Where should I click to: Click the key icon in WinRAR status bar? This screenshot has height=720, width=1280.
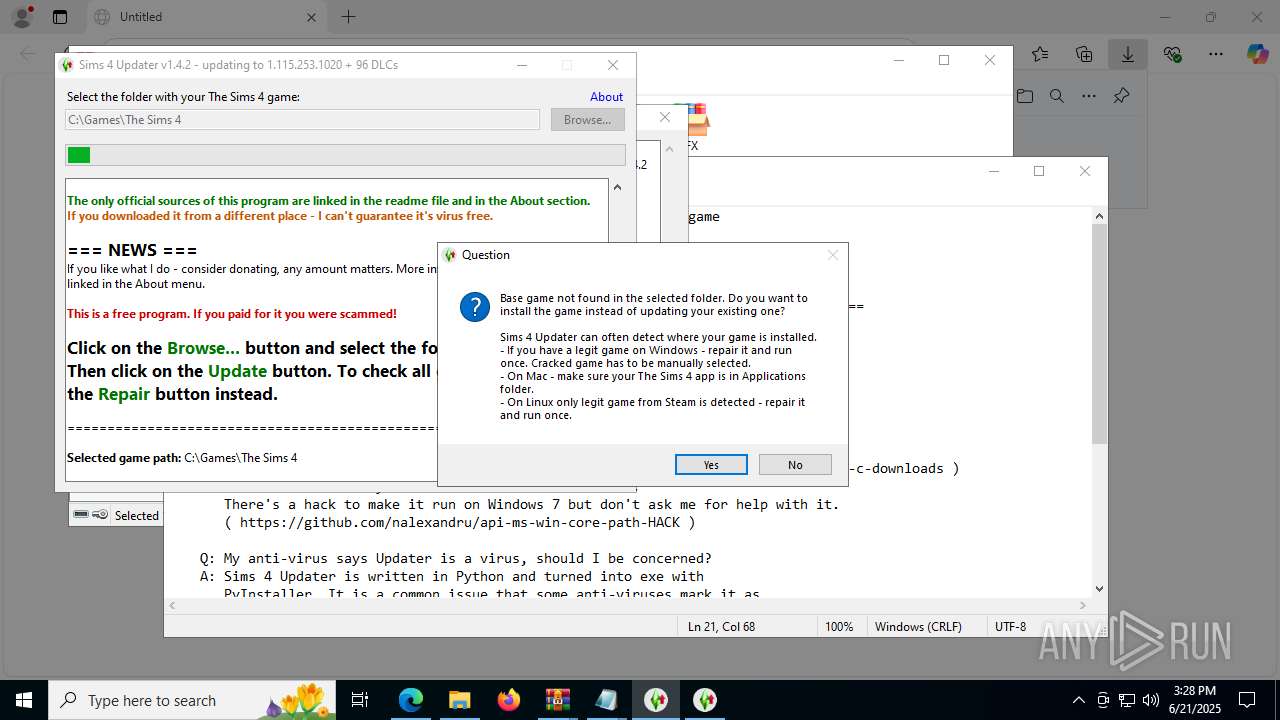coord(100,514)
